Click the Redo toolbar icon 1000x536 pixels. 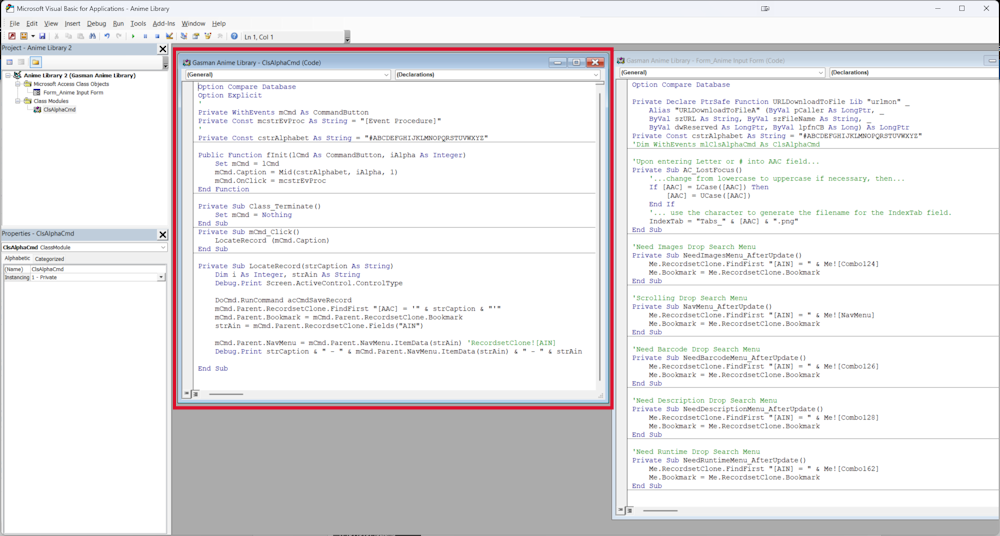coord(119,36)
